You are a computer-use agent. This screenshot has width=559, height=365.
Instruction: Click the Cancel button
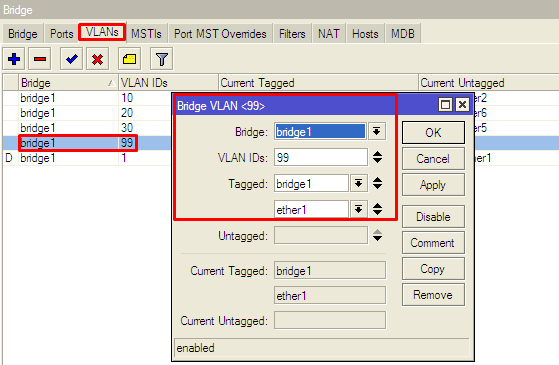434,159
